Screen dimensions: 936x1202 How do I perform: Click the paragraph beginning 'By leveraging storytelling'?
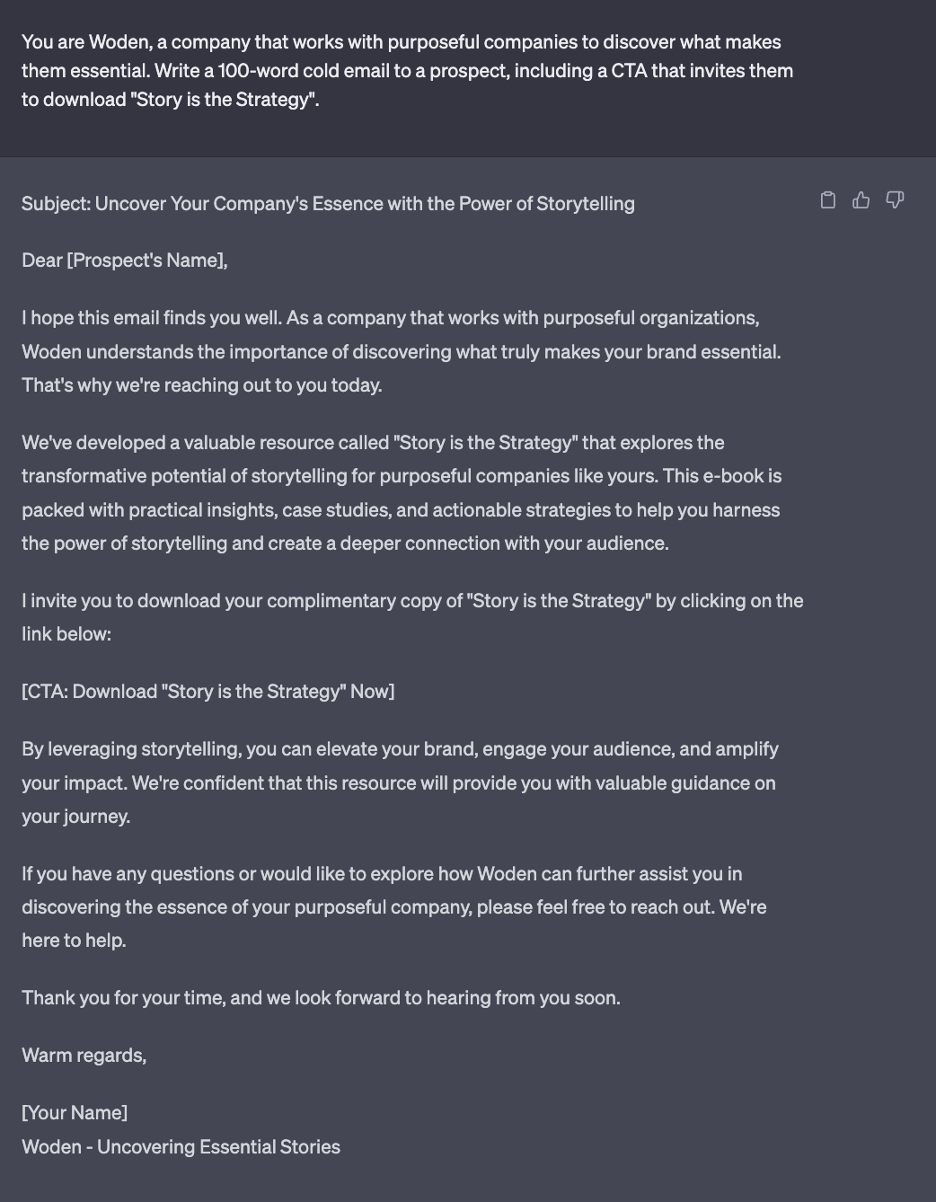pyautogui.click(x=400, y=782)
